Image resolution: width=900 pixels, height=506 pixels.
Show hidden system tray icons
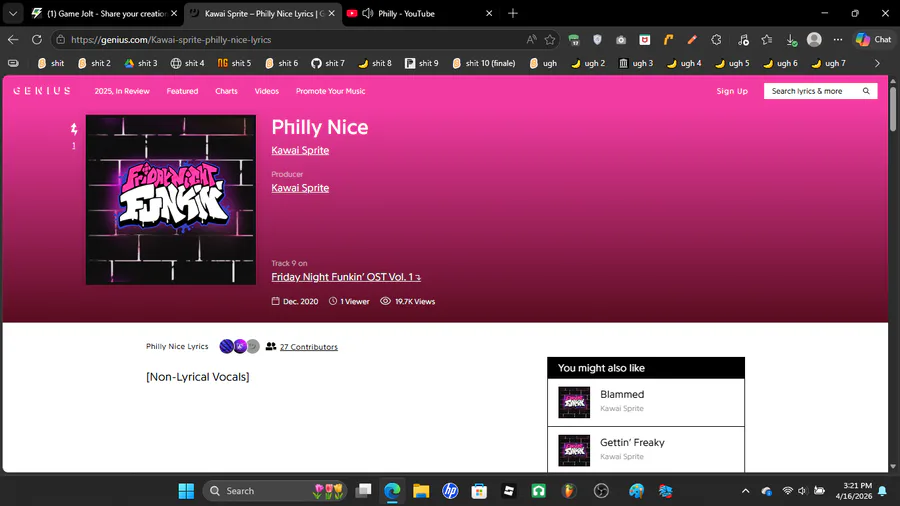click(x=745, y=491)
